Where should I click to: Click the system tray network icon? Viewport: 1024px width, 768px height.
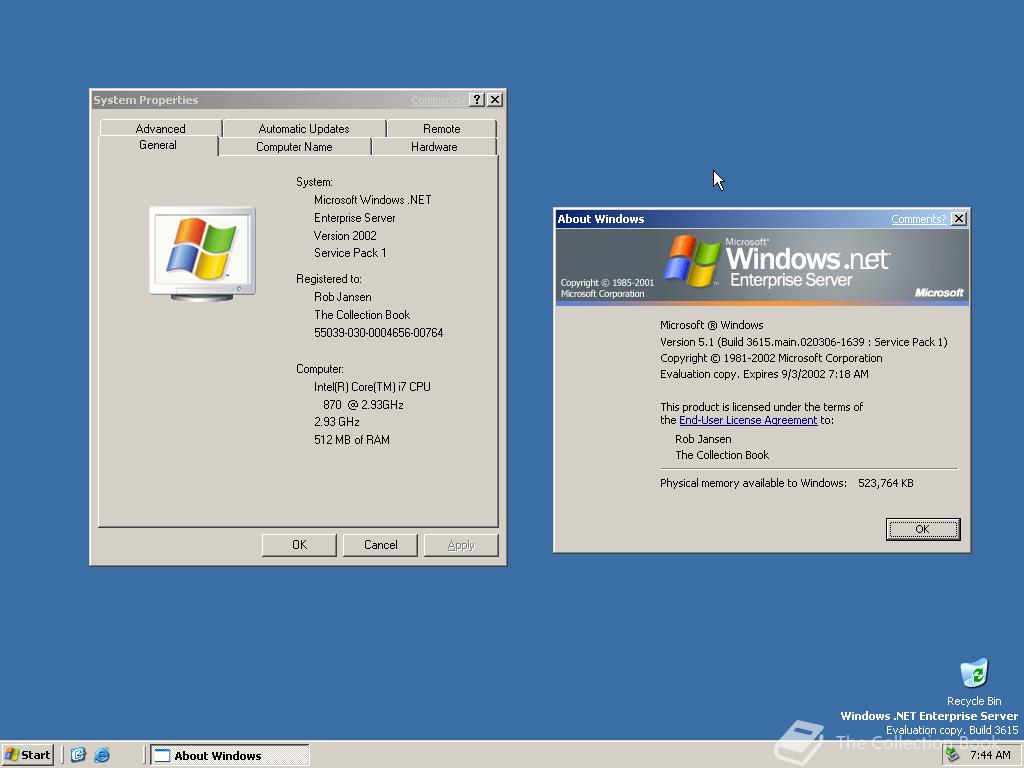point(952,755)
